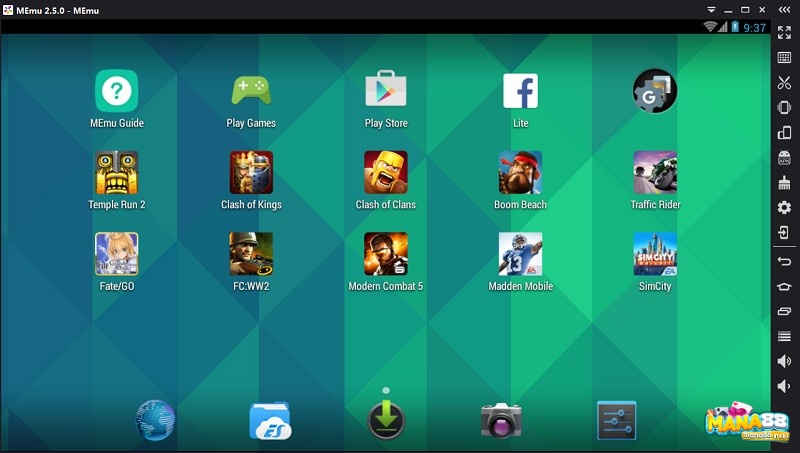Open the title bar dropdown arrow menu

point(711,10)
